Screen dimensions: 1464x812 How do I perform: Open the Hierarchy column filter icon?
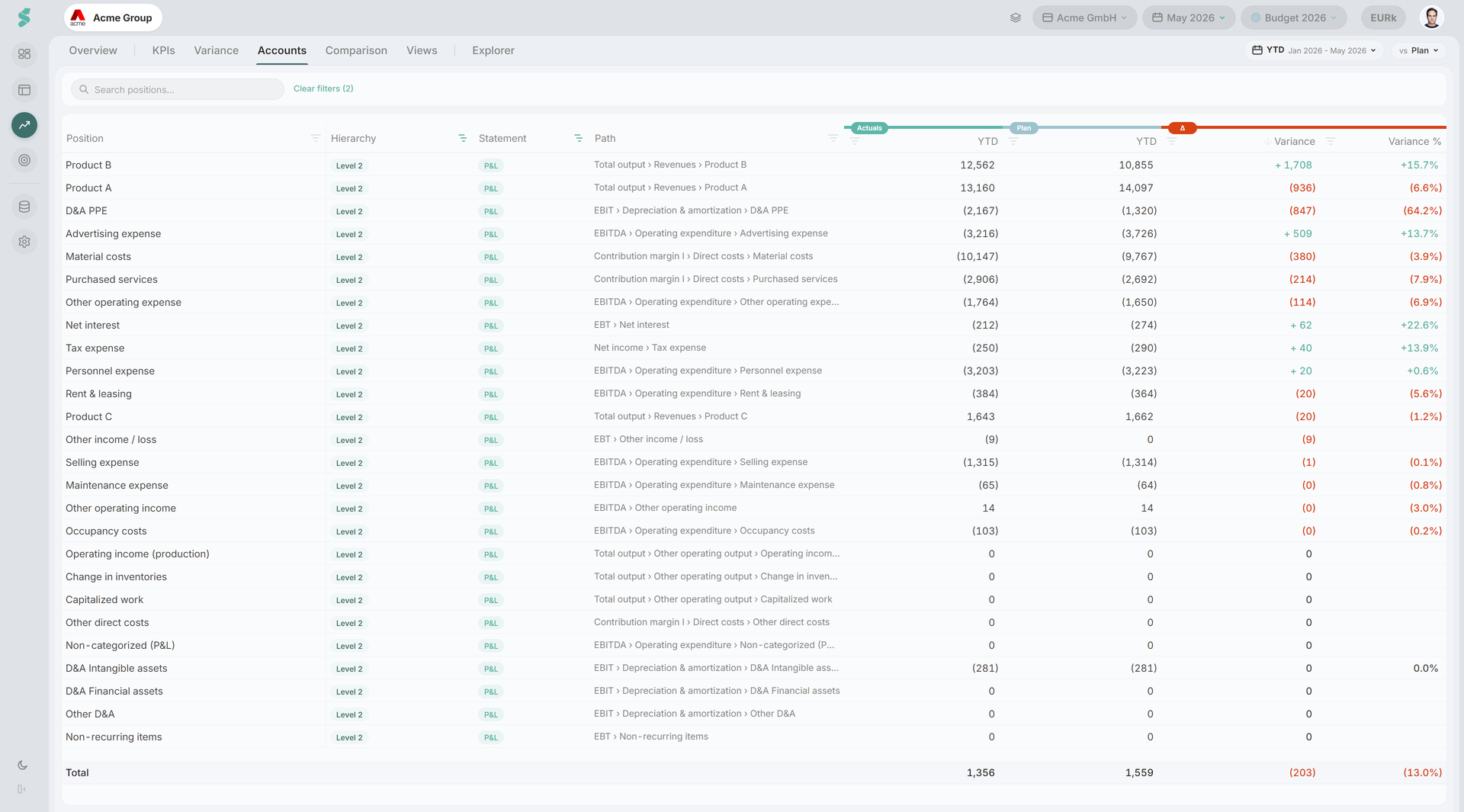point(462,138)
